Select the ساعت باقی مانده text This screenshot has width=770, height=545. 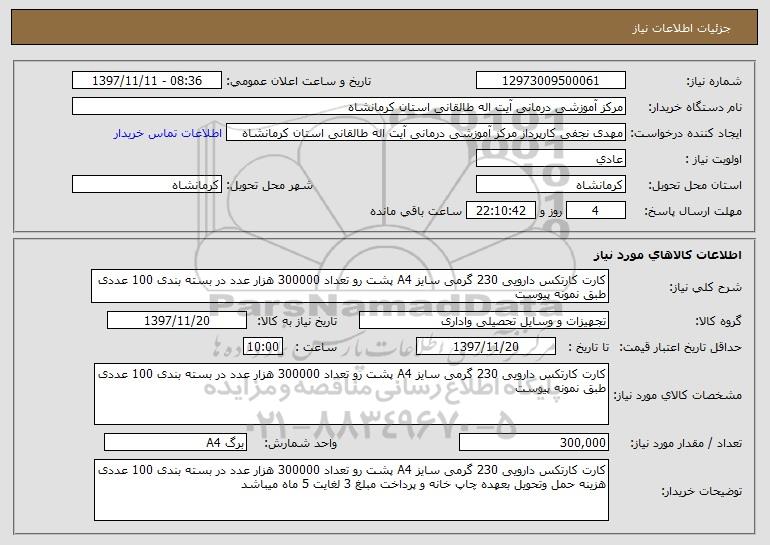click(x=415, y=211)
